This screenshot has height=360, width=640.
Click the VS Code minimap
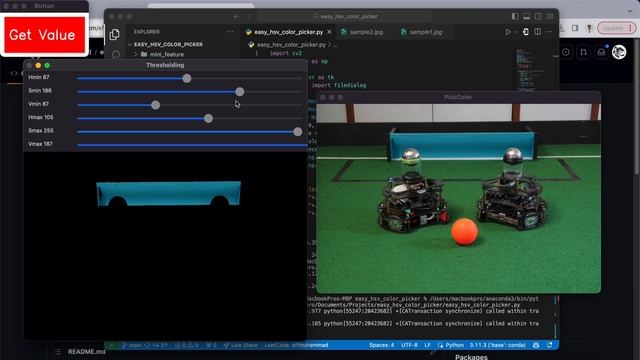[531, 69]
